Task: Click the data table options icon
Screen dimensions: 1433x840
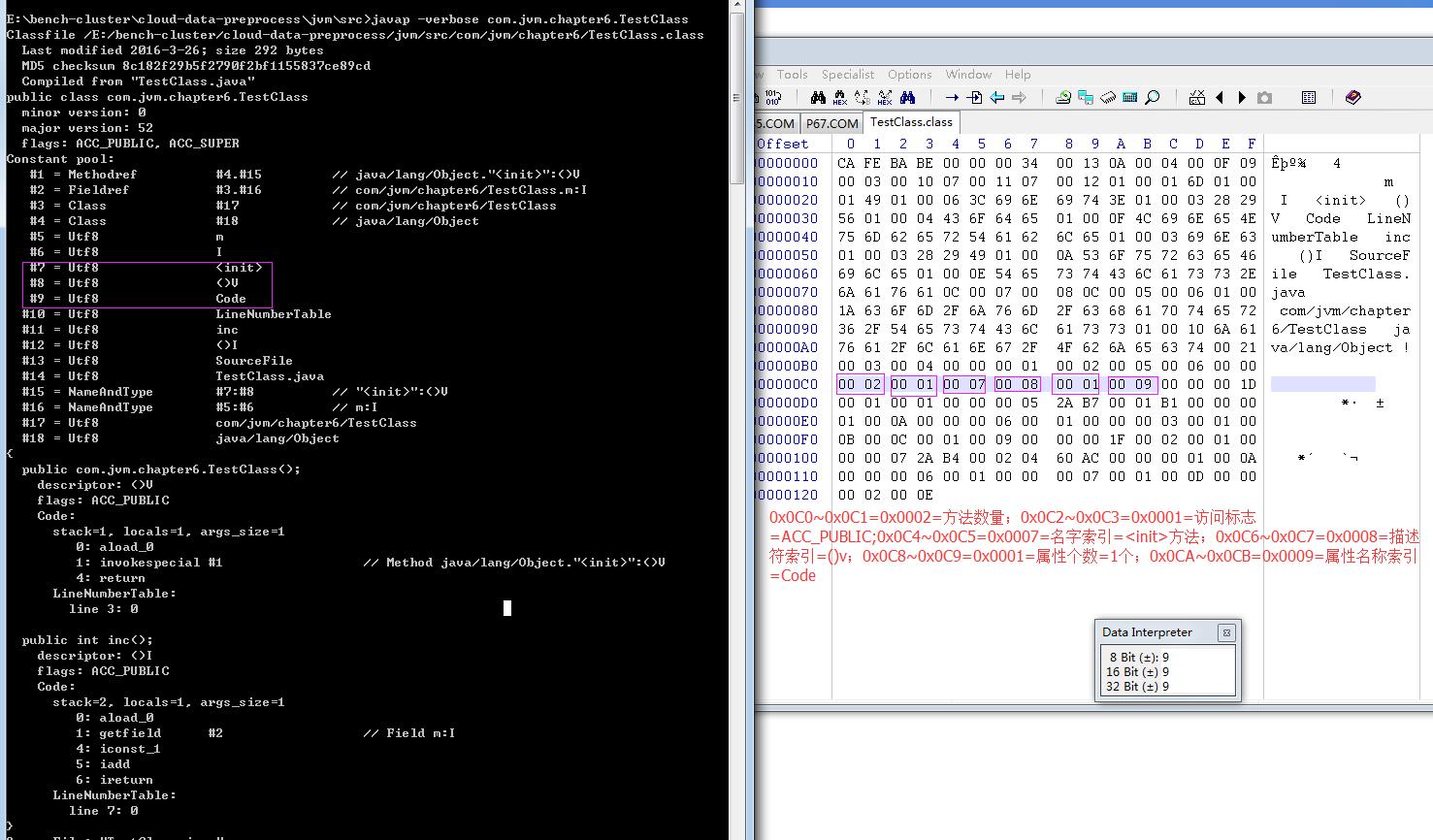Action: click(1309, 97)
